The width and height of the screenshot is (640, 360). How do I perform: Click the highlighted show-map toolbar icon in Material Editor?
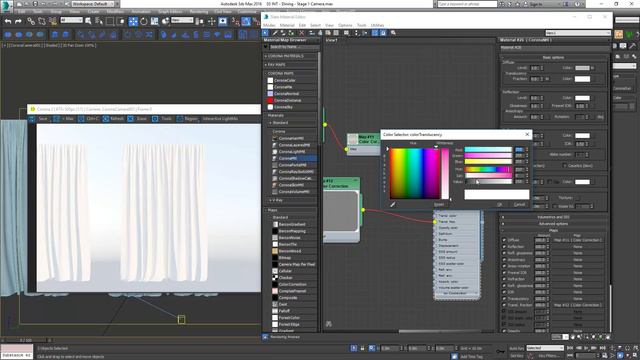pos(375,33)
